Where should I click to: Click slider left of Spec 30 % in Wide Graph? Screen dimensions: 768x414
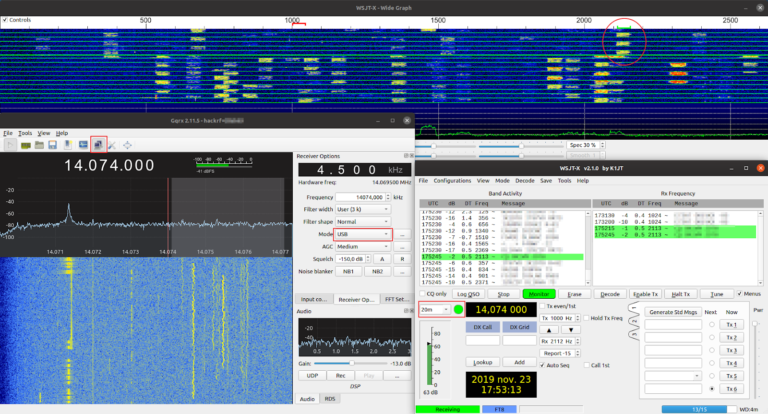[521, 146]
